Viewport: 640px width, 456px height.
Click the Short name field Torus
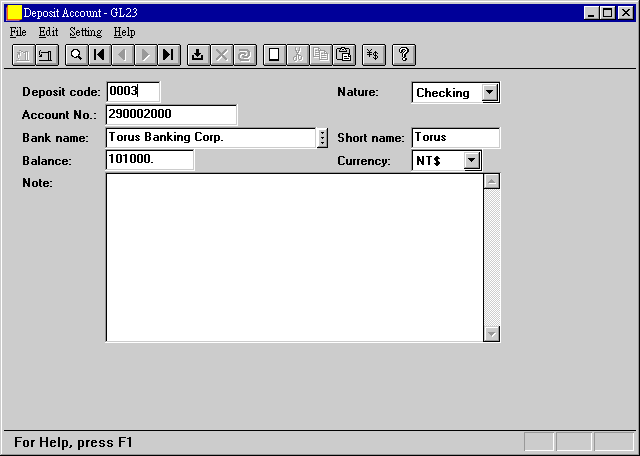pos(456,138)
